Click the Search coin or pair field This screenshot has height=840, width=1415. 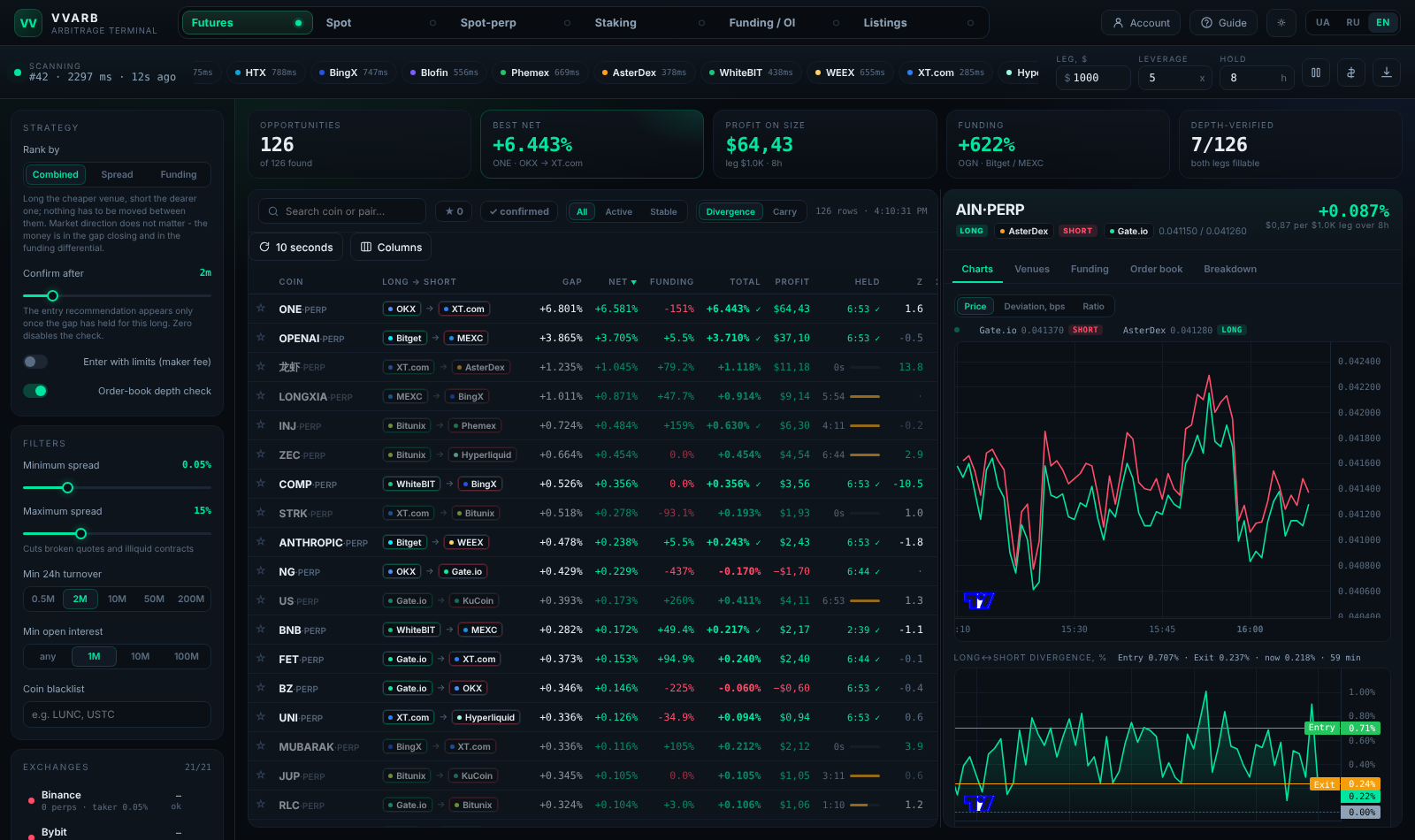pos(341,211)
